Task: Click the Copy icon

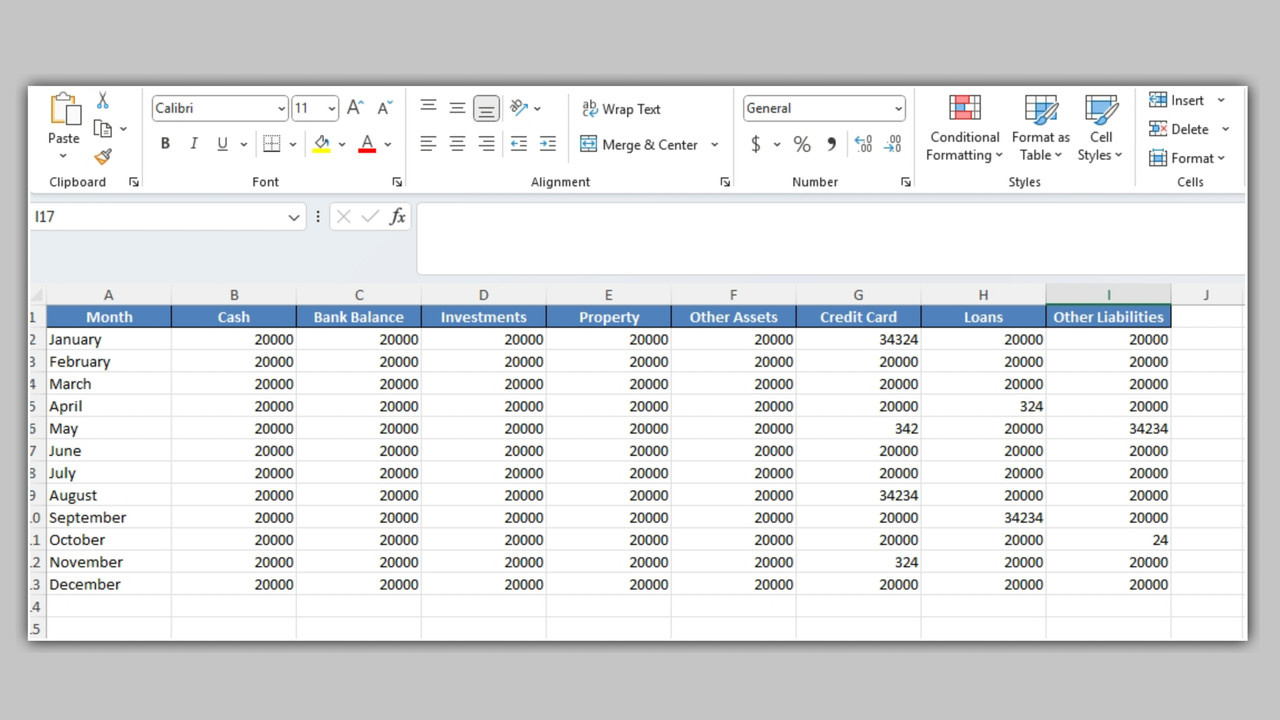Action: (102, 128)
